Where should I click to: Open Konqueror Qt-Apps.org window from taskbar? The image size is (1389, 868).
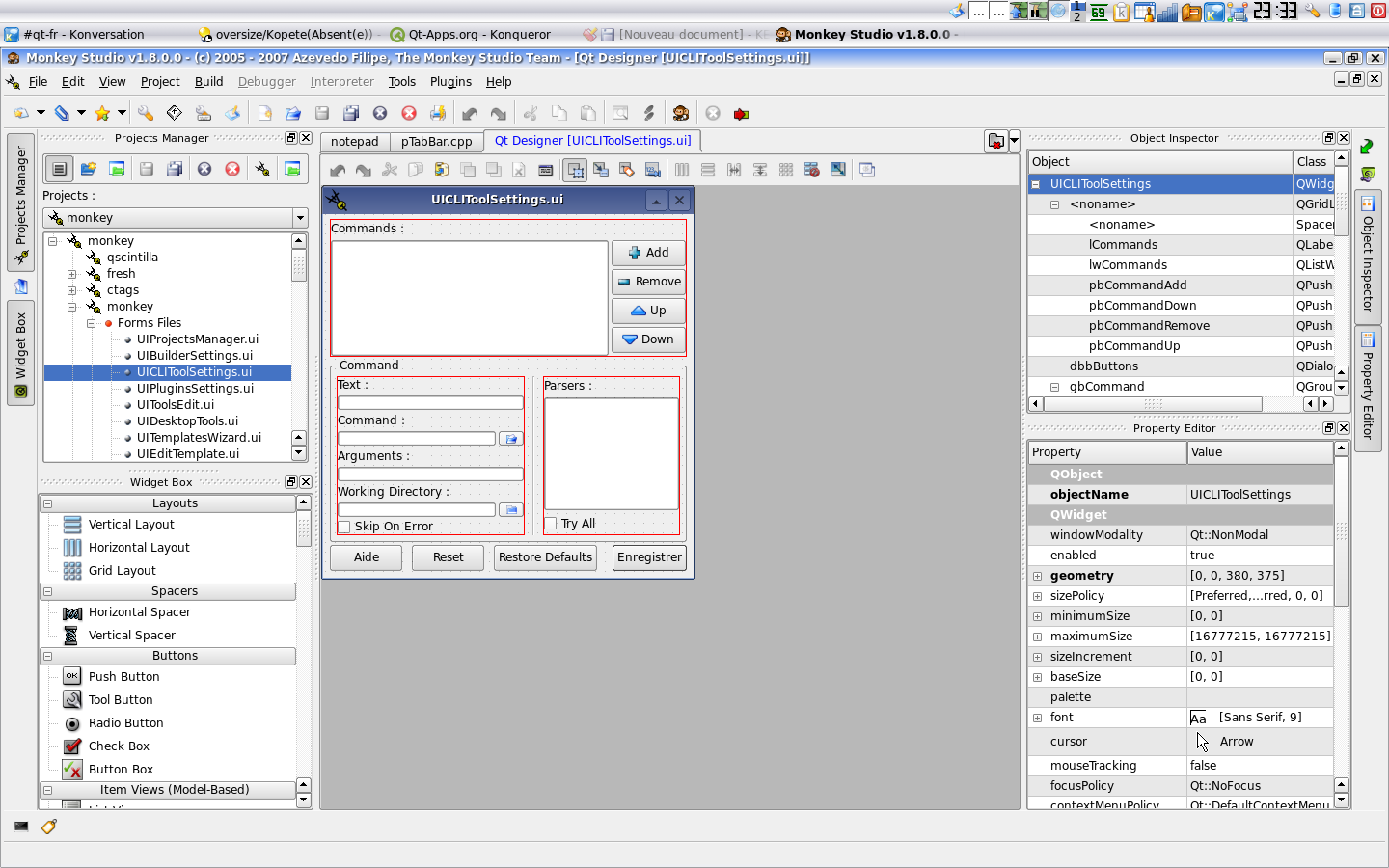pos(470,34)
